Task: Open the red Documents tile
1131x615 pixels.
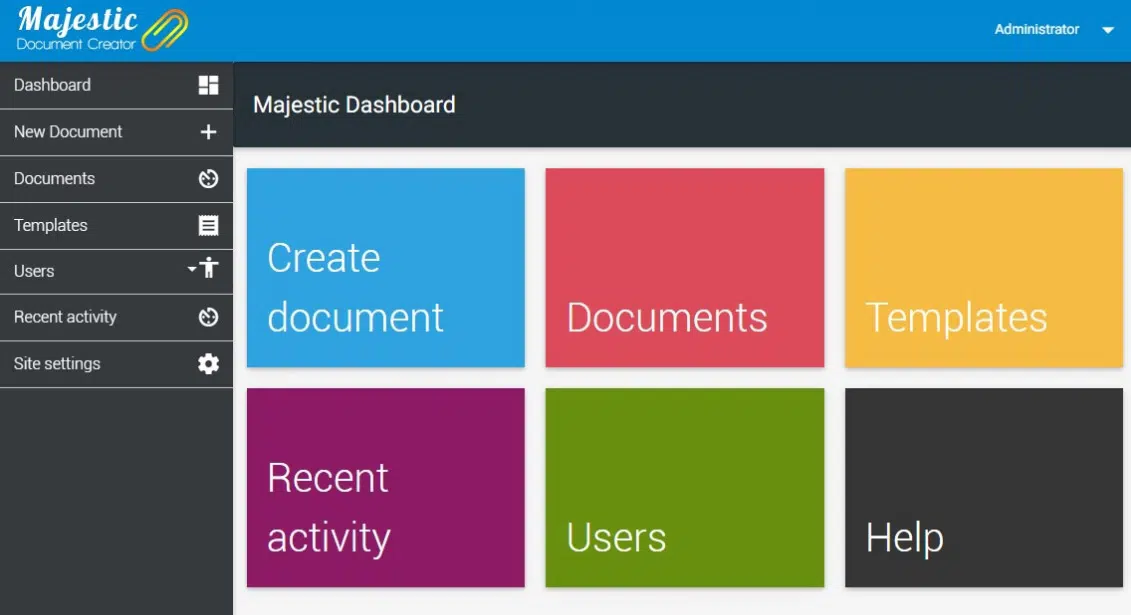Action: pyautogui.click(x=684, y=267)
